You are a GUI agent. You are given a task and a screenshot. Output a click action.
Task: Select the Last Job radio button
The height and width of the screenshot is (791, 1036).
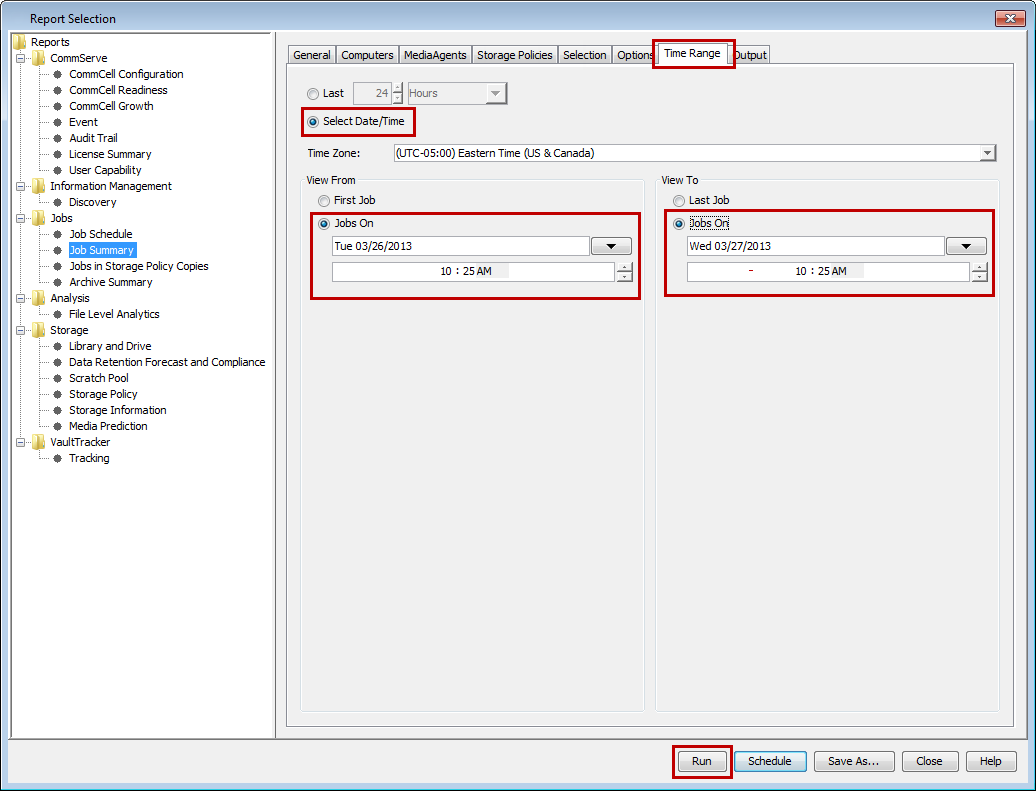(x=679, y=201)
